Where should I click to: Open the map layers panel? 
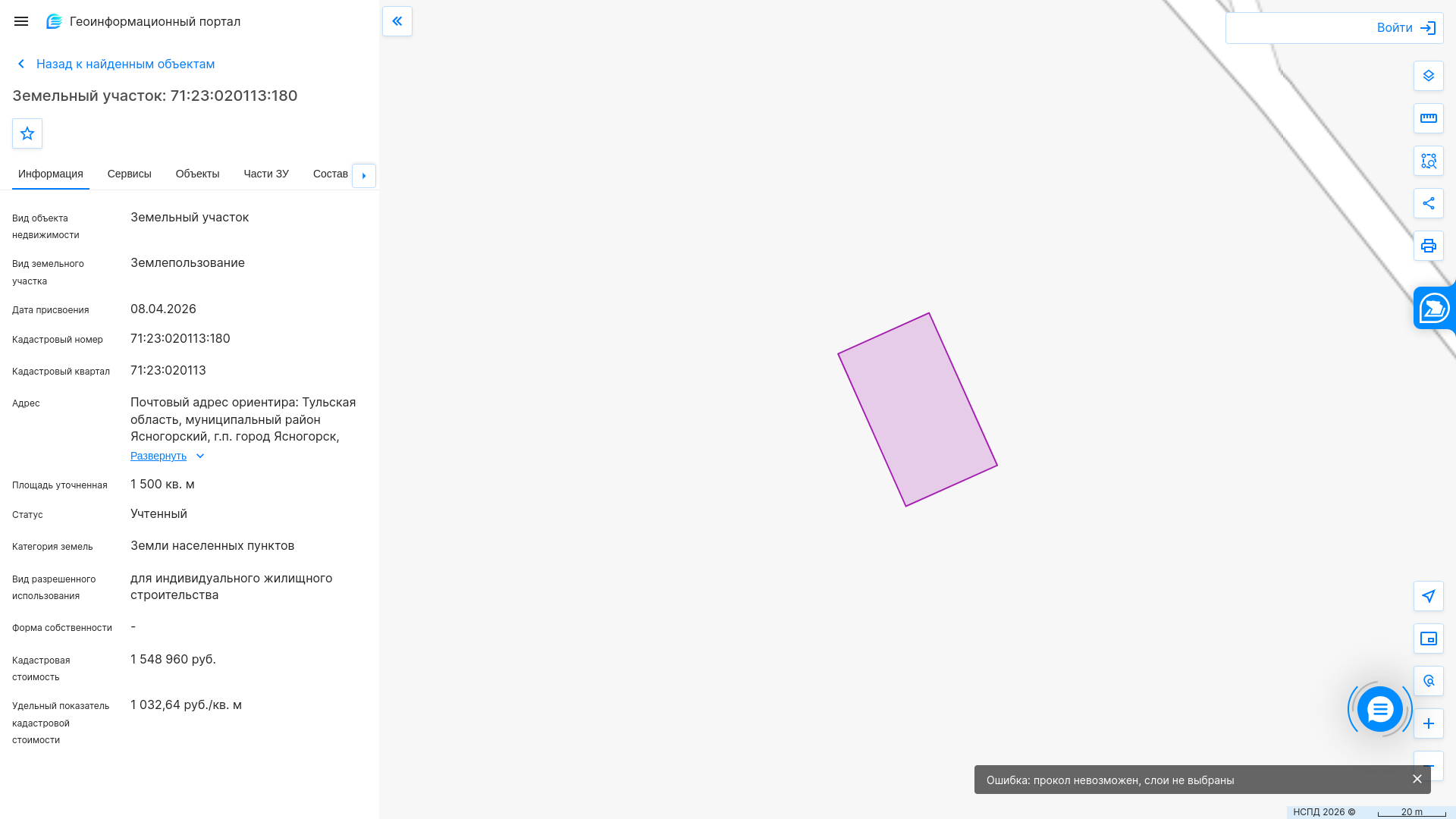point(1429,76)
